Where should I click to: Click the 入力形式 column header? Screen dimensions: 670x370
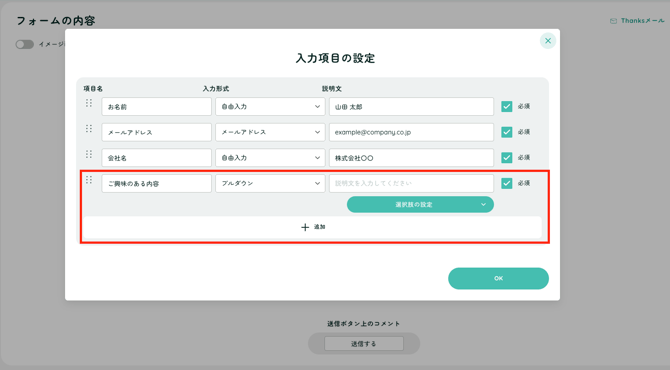[216, 89]
